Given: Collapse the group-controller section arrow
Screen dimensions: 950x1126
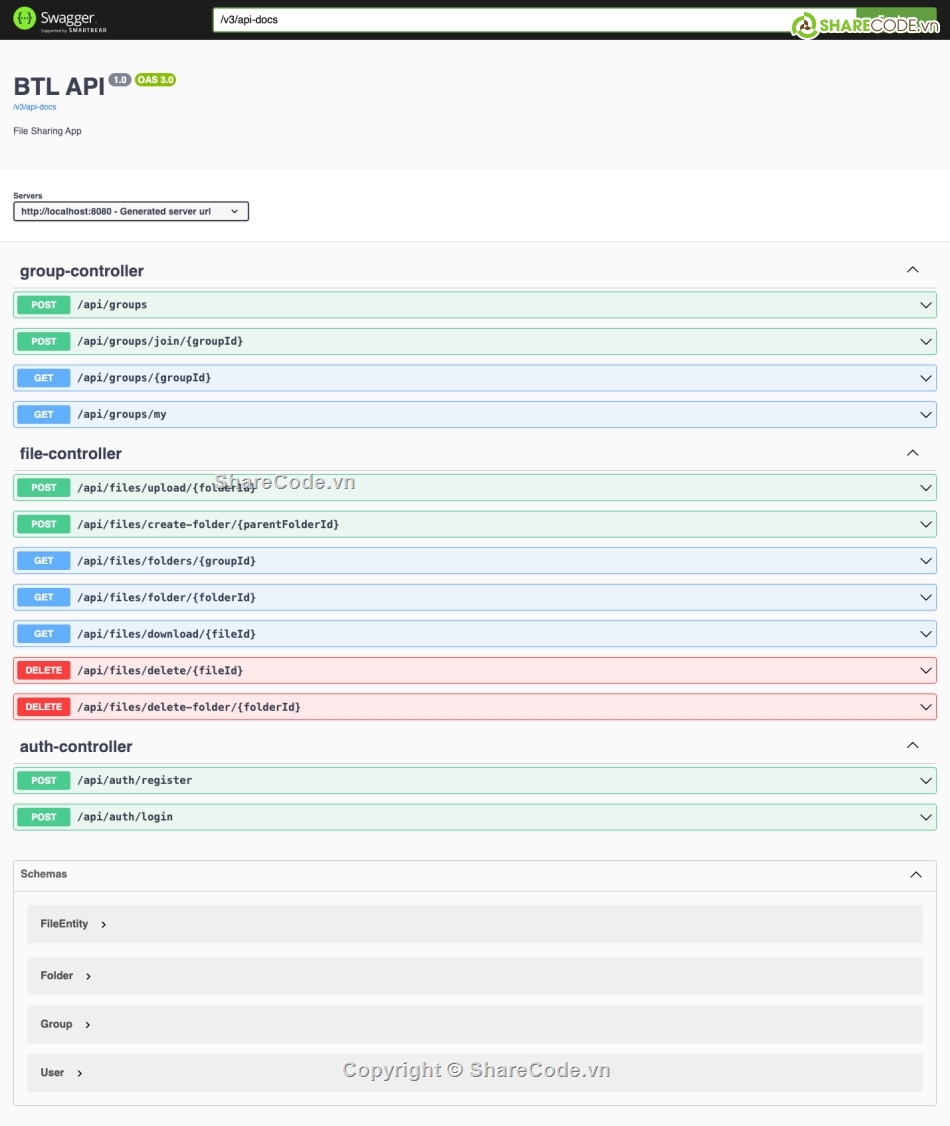Looking at the screenshot, I should 912,270.
